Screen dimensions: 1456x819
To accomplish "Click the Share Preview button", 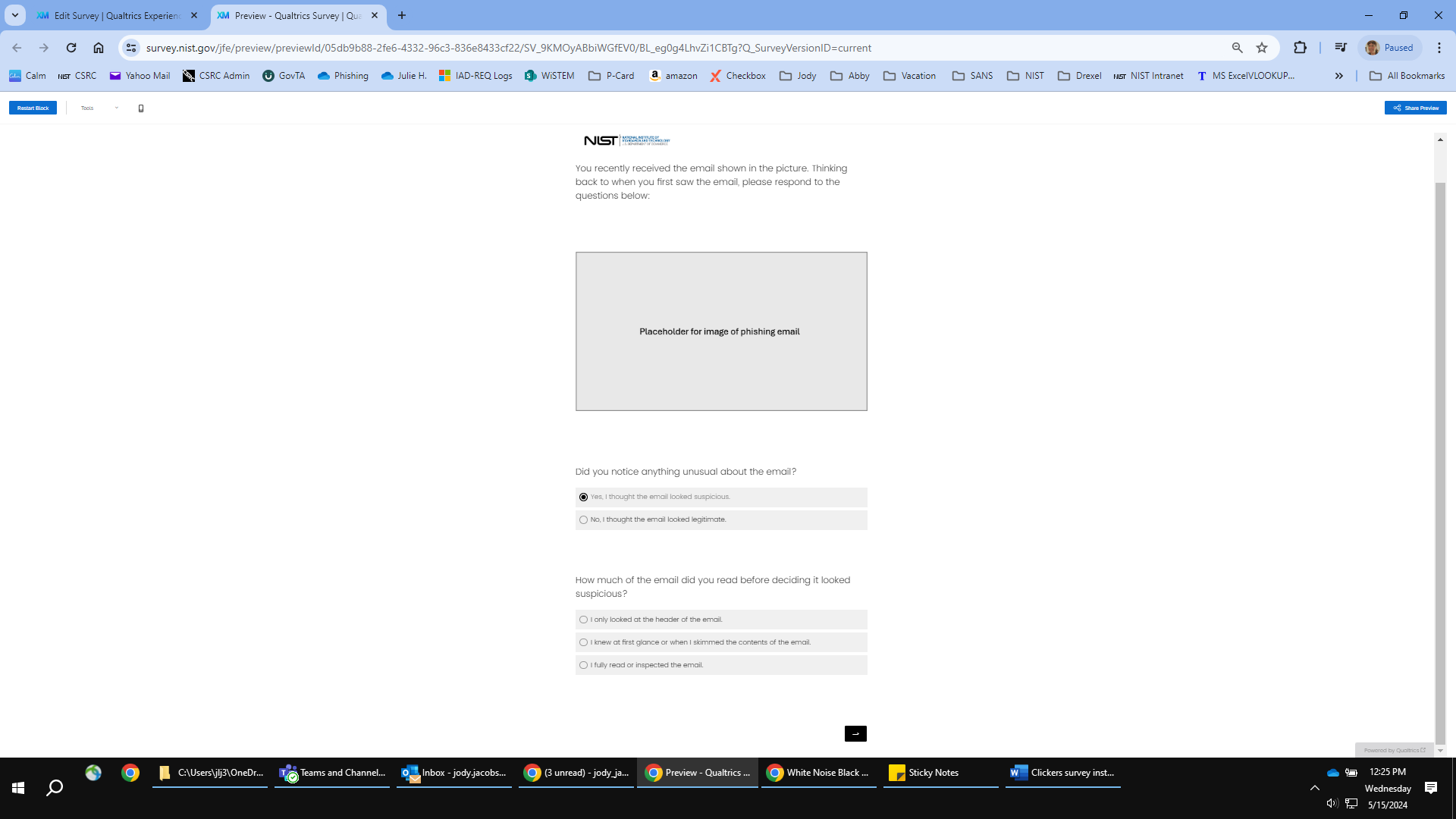I will tap(1415, 108).
